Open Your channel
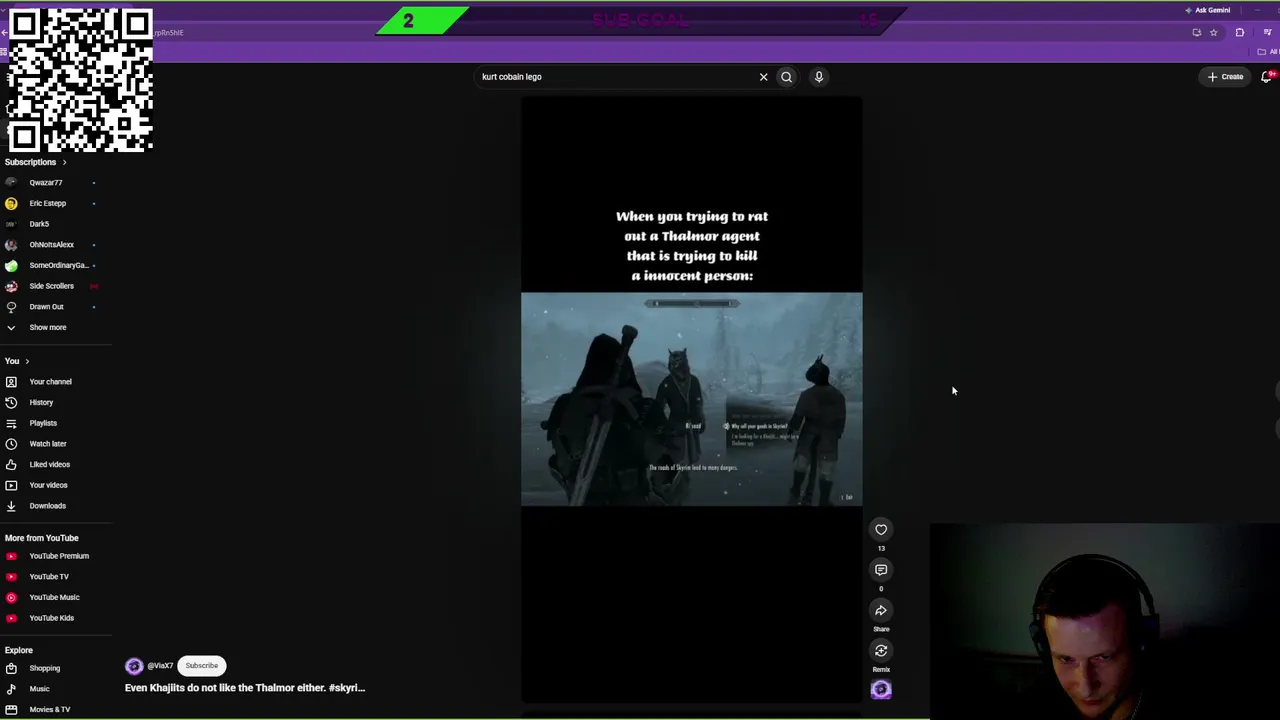The height and width of the screenshot is (720, 1280). click(50, 382)
